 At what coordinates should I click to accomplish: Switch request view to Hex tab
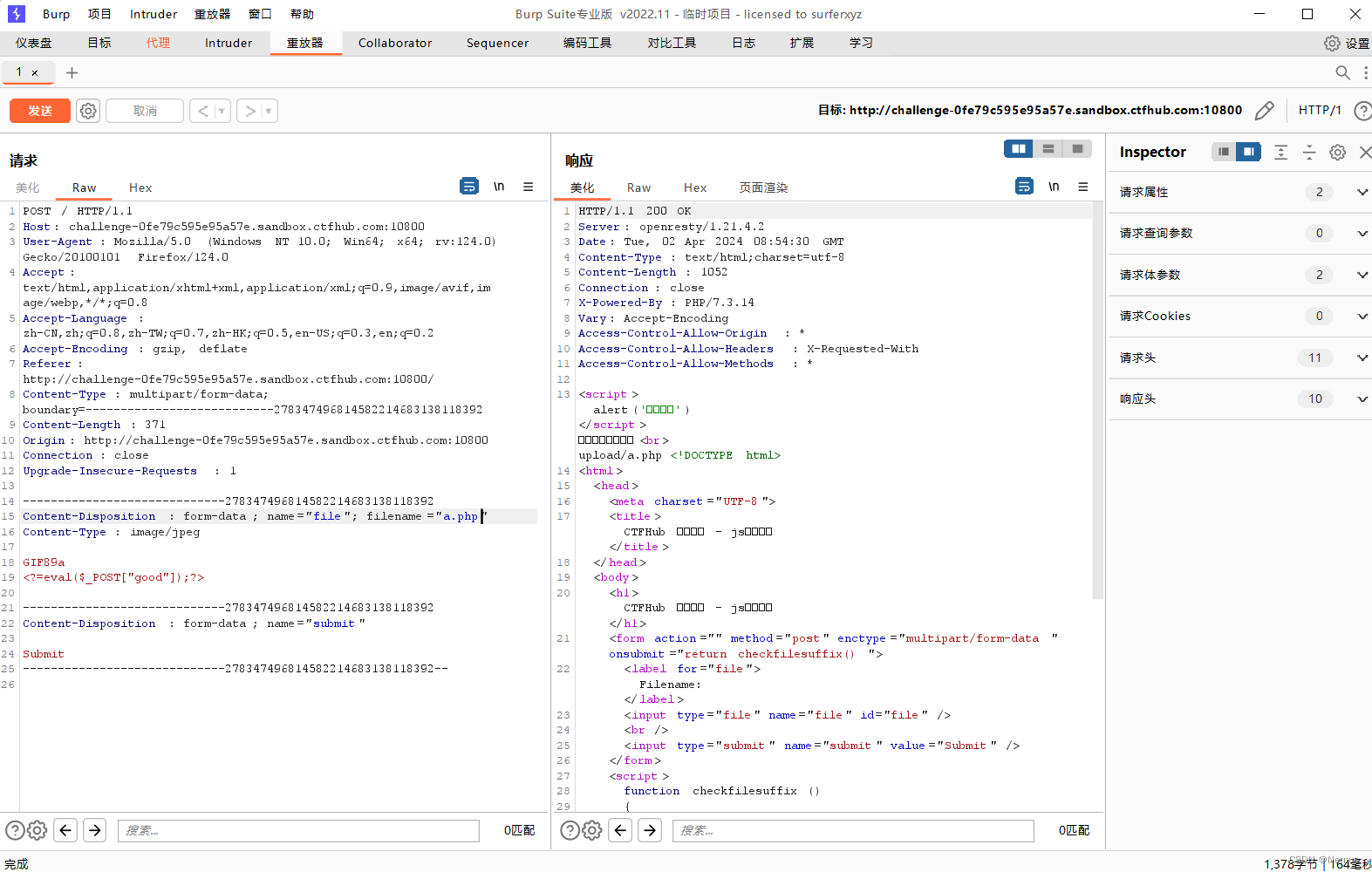[x=140, y=187]
